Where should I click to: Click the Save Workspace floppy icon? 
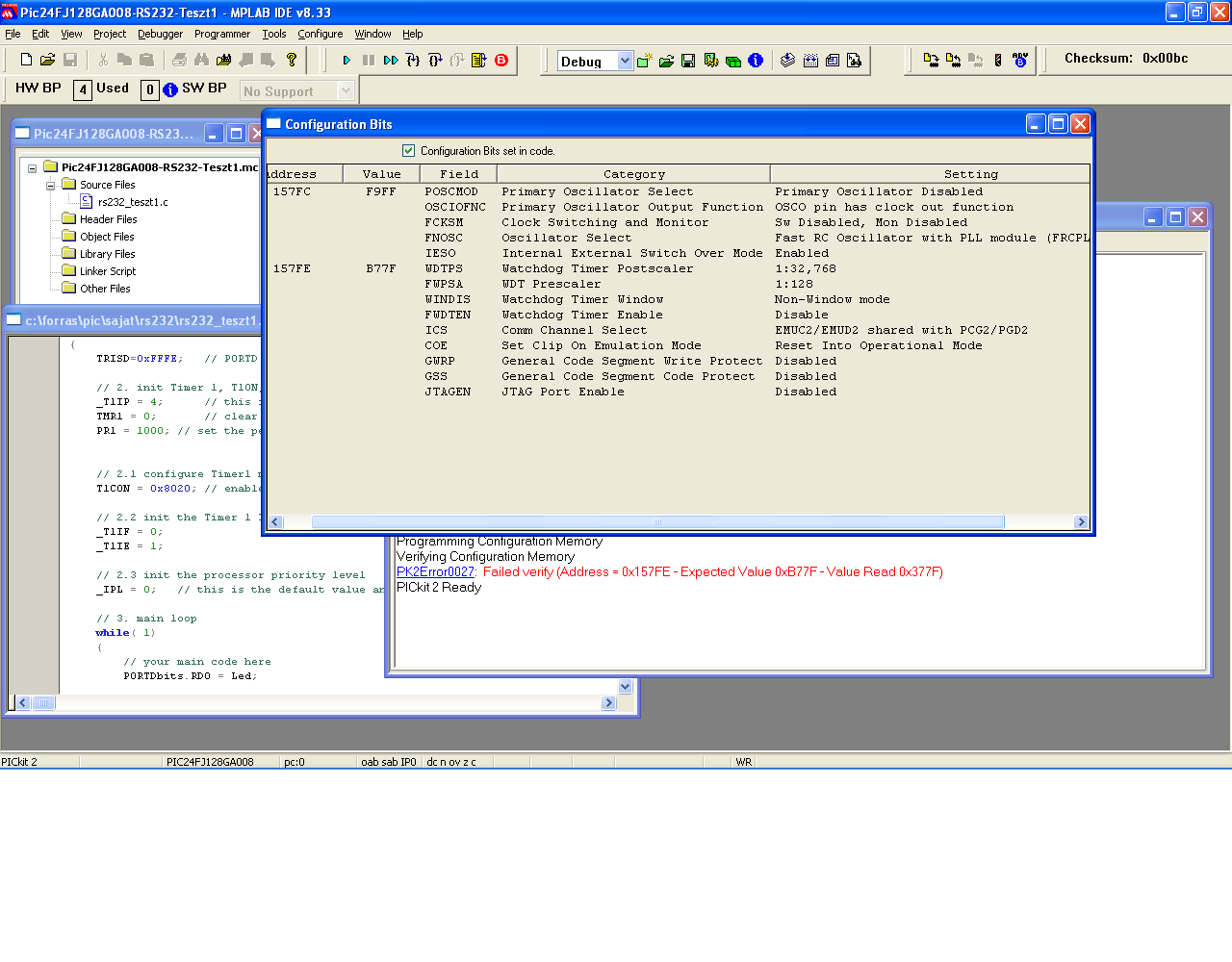[x=688, y=61]
